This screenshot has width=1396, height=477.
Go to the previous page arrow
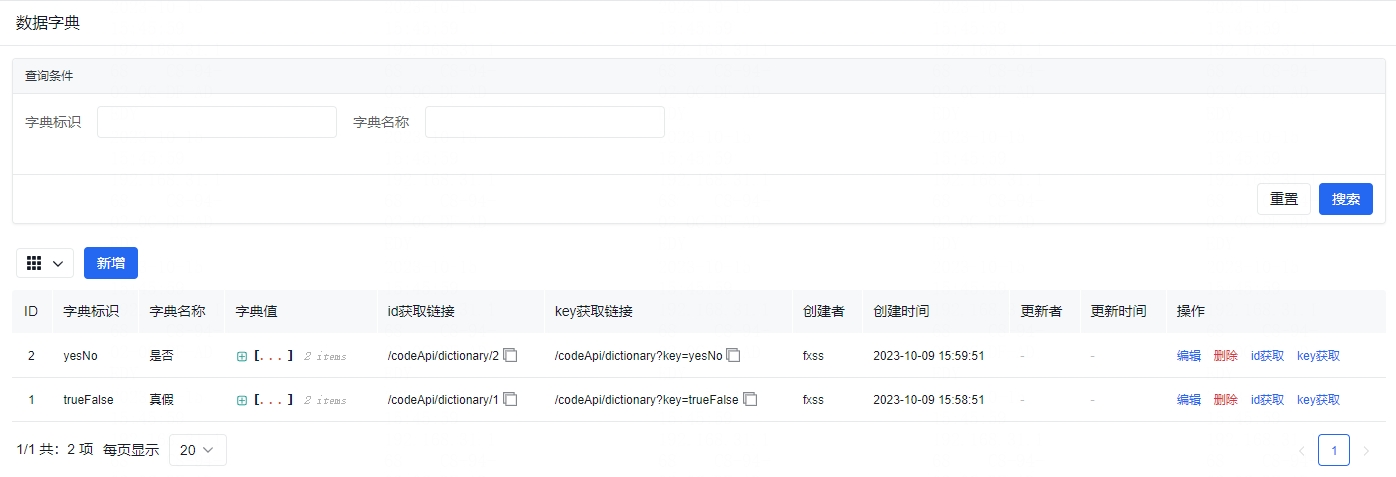[x=1301, y=451]
